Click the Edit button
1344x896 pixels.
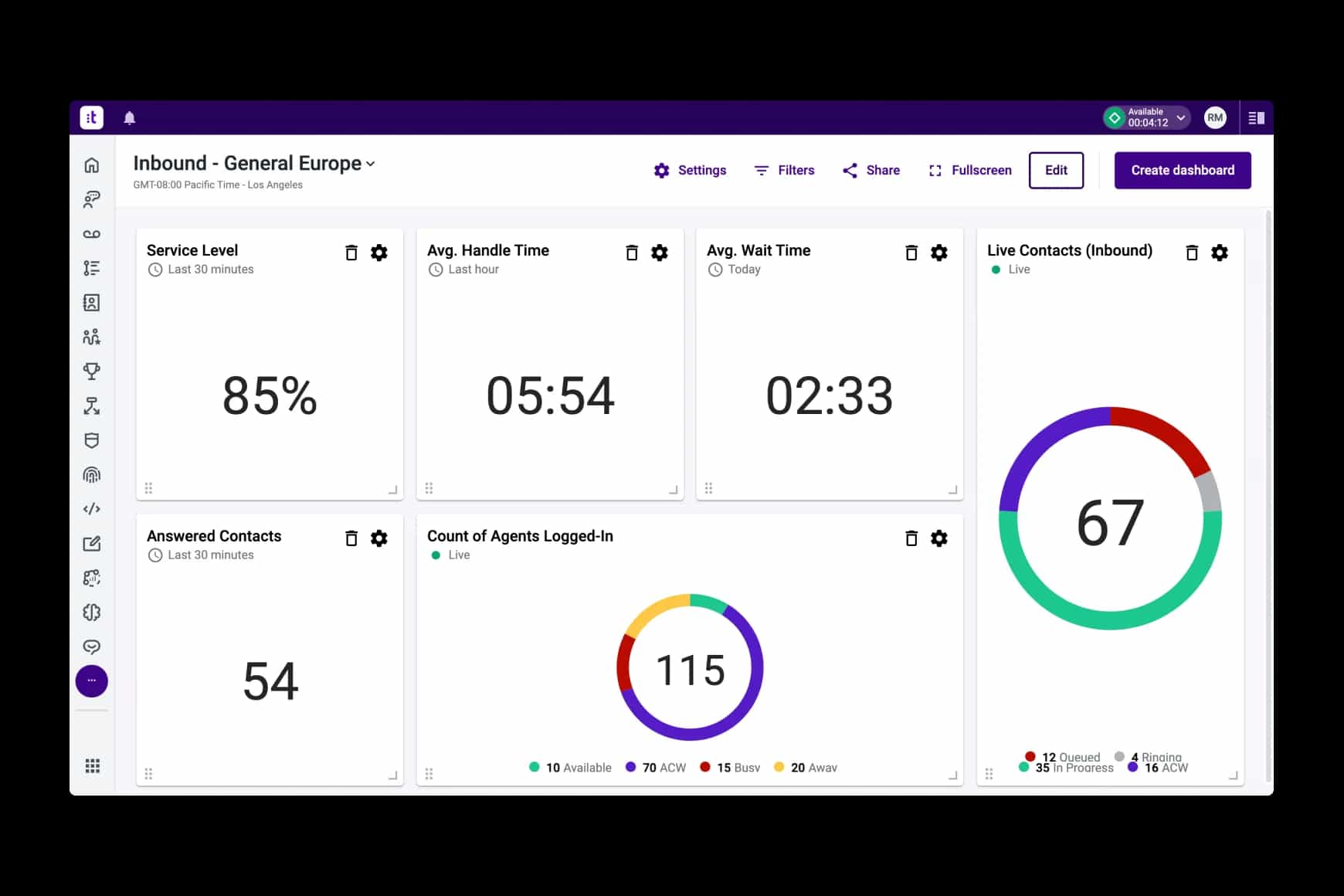pyautogui.click(x=1056, y=171)
